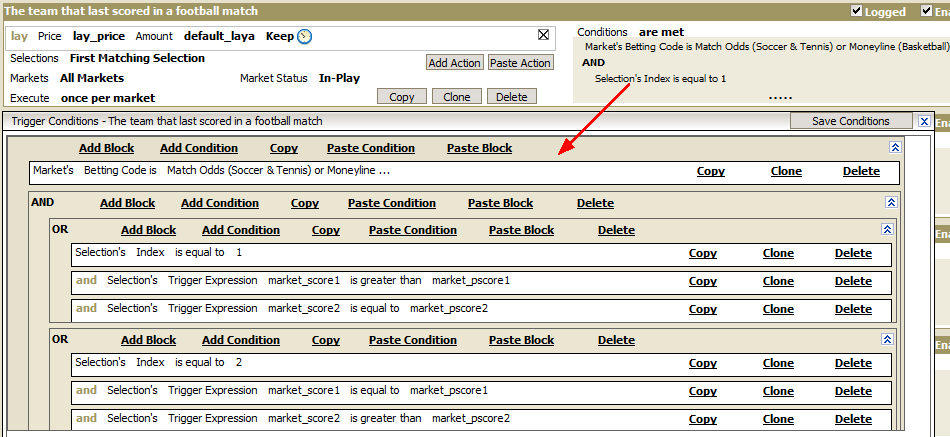Open the Market Status In-Play value
Image resolution: width=950 pixels, height=437 pixels.
click(339, 78)
